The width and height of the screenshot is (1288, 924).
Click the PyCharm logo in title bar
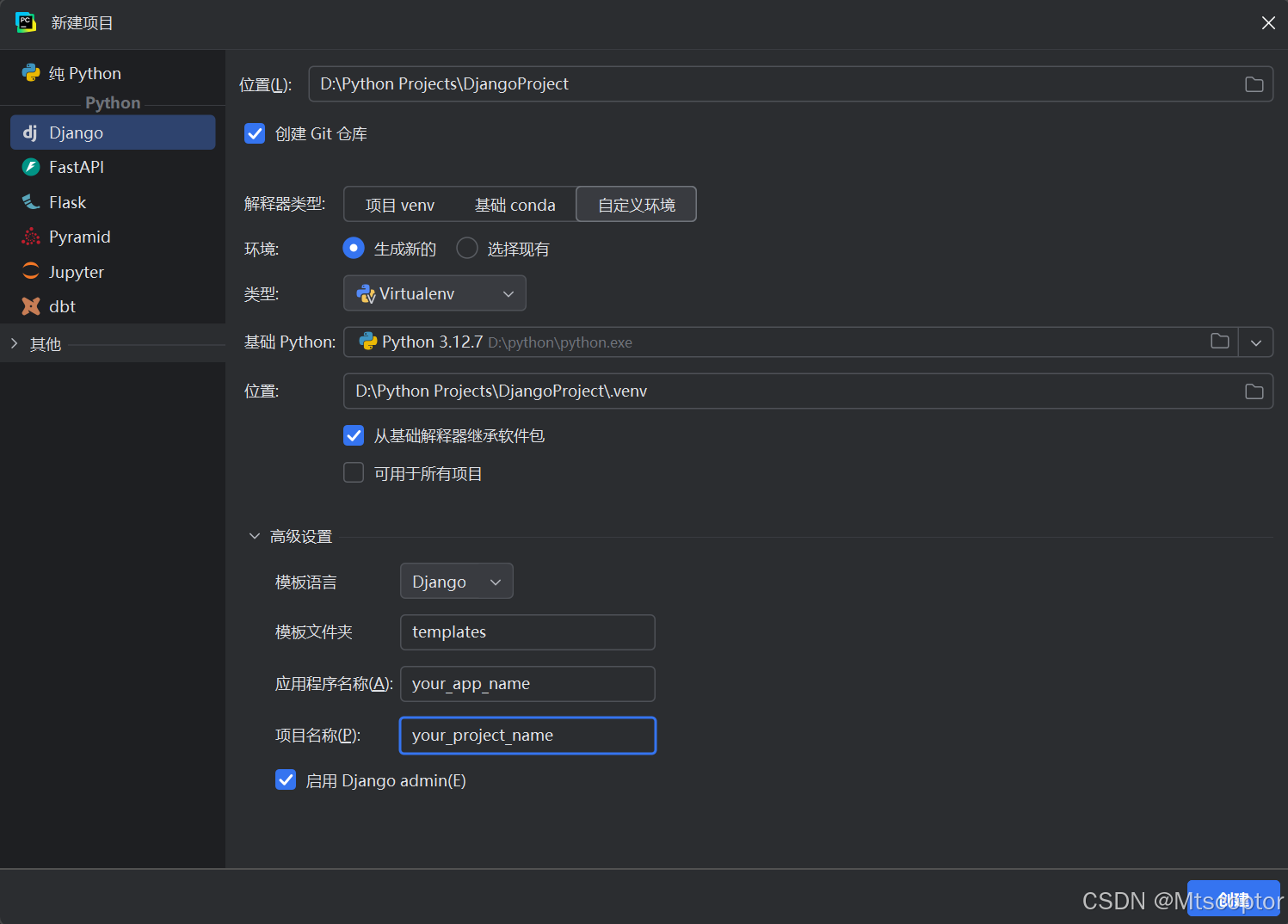click(26, 22)
